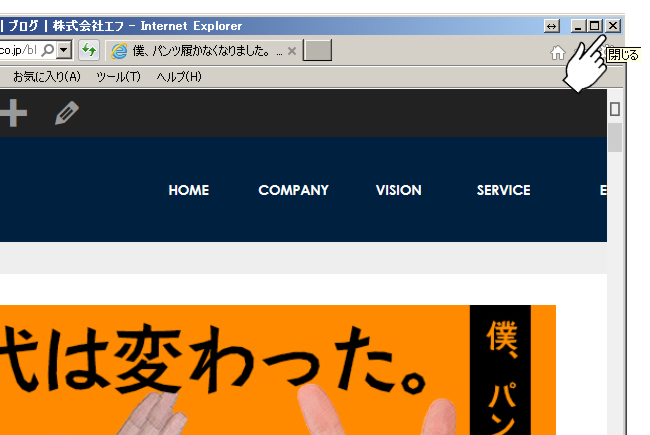This screenshot has width=650, height=435.
Task: Open the お気に入り(A) favorites menu
Action: tap(46, 77)
